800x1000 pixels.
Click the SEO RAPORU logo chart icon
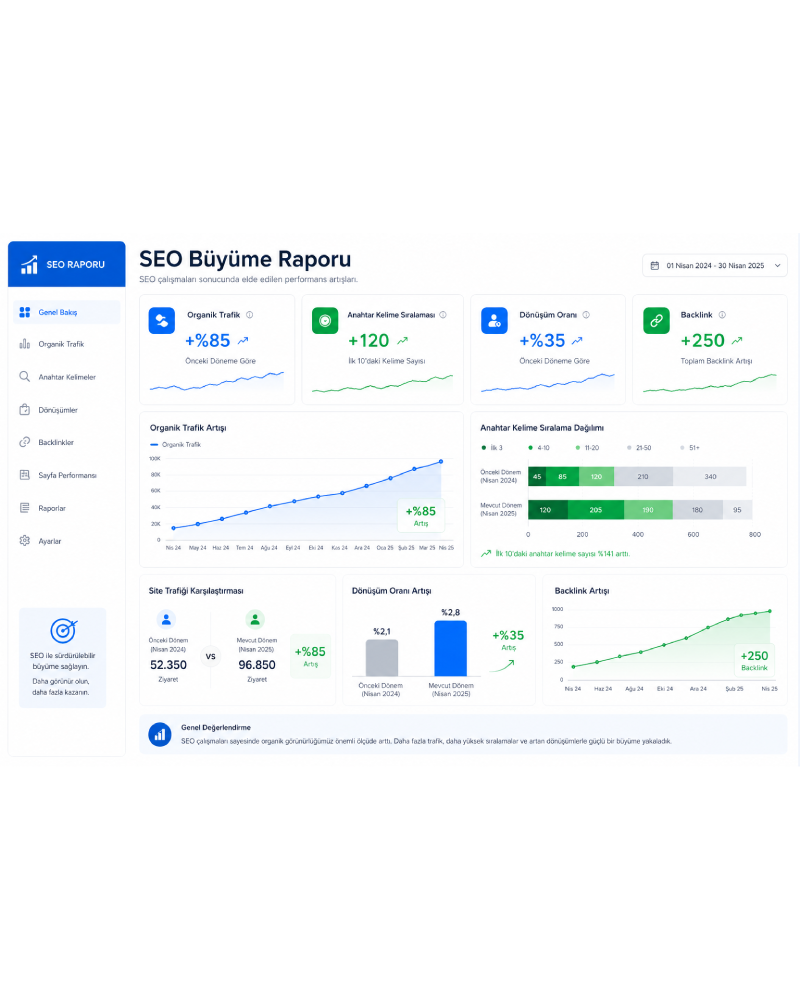click(29, 265)
